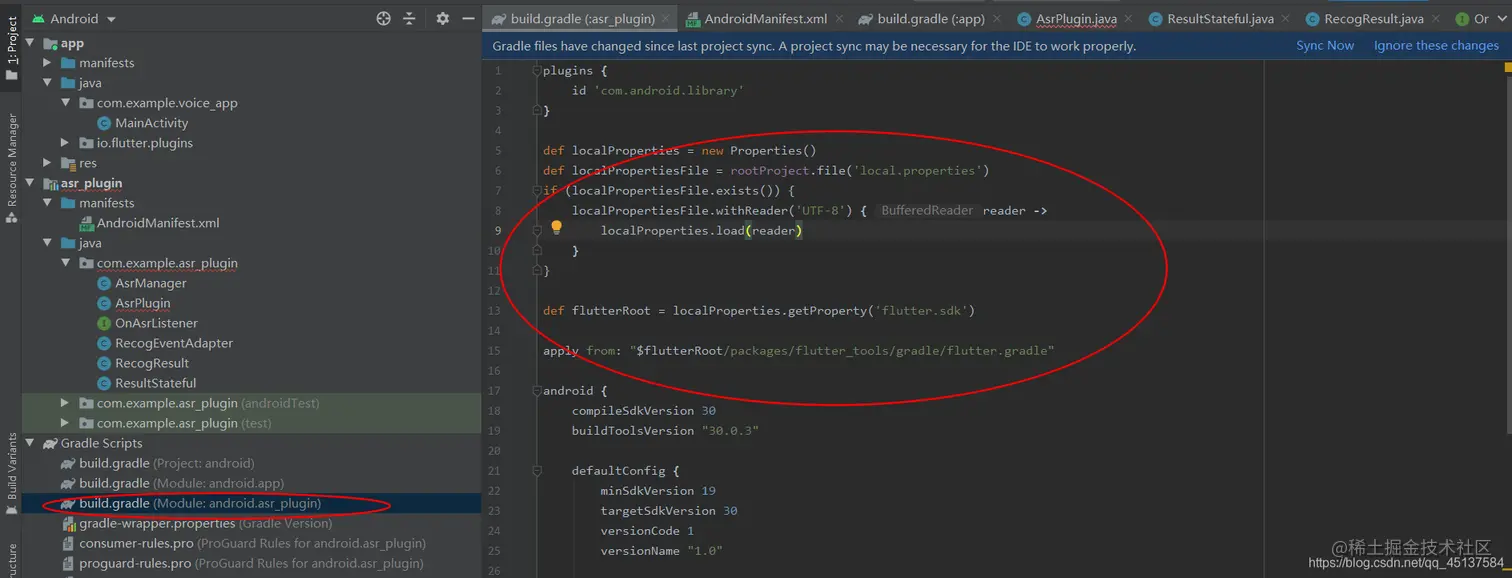Fold the android block at line 17
Image resolution: width=1512 pixels, height=578 pixels.
pos(536,390)
